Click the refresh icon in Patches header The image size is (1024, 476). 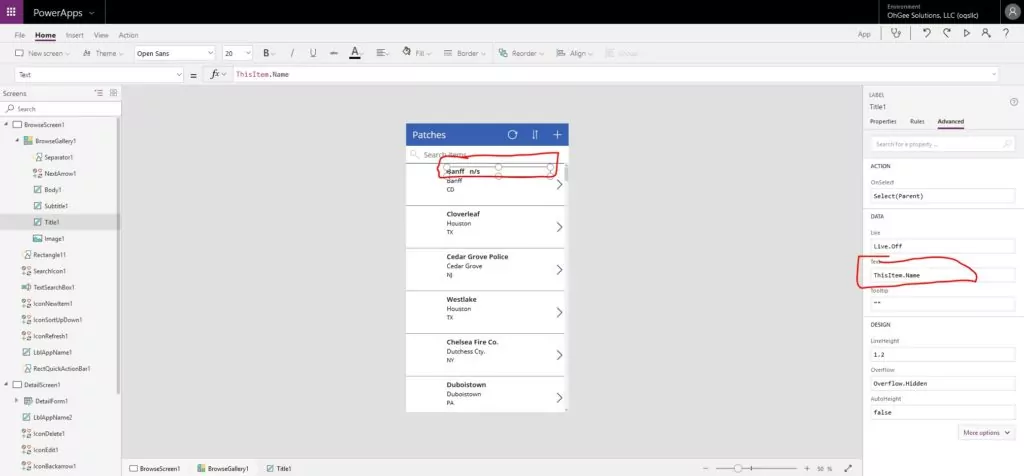click(x=513, y=135)
